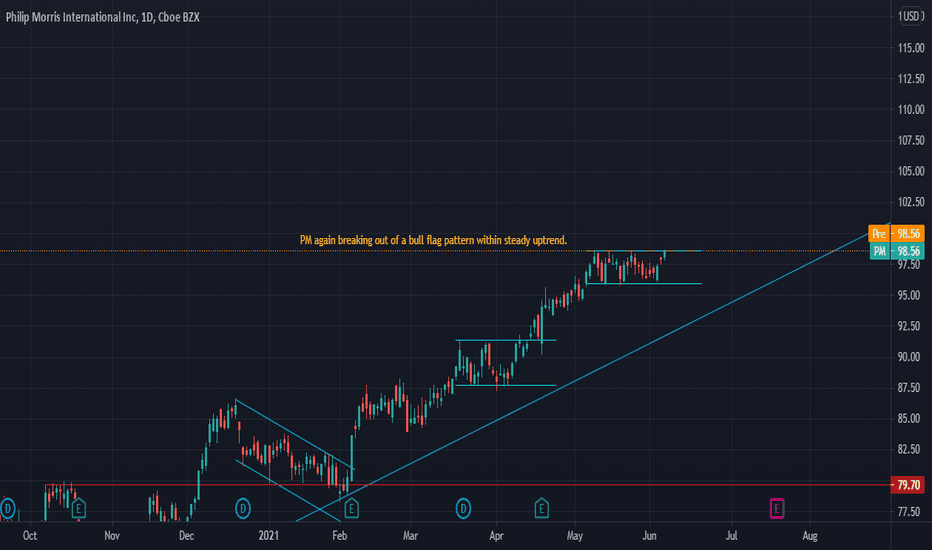932x550 pixels.
Task: Click the Jun label on the time axis
Action: point(650,536)
